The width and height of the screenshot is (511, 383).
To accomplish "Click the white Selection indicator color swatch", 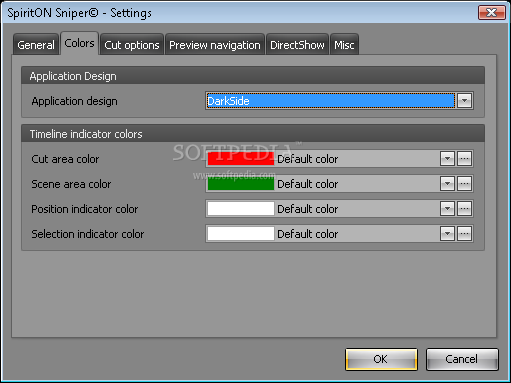I will [241, 234].
